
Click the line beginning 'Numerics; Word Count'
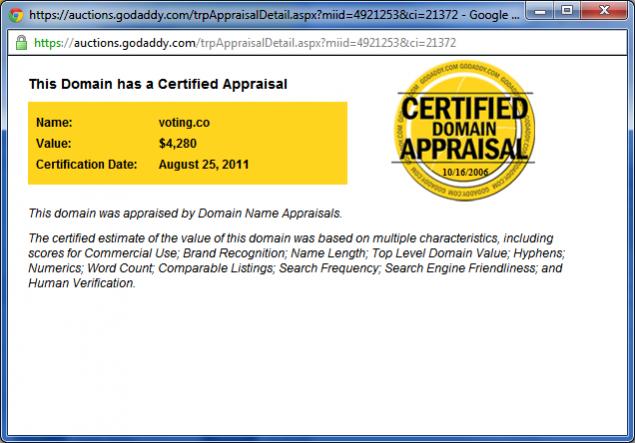295,268
